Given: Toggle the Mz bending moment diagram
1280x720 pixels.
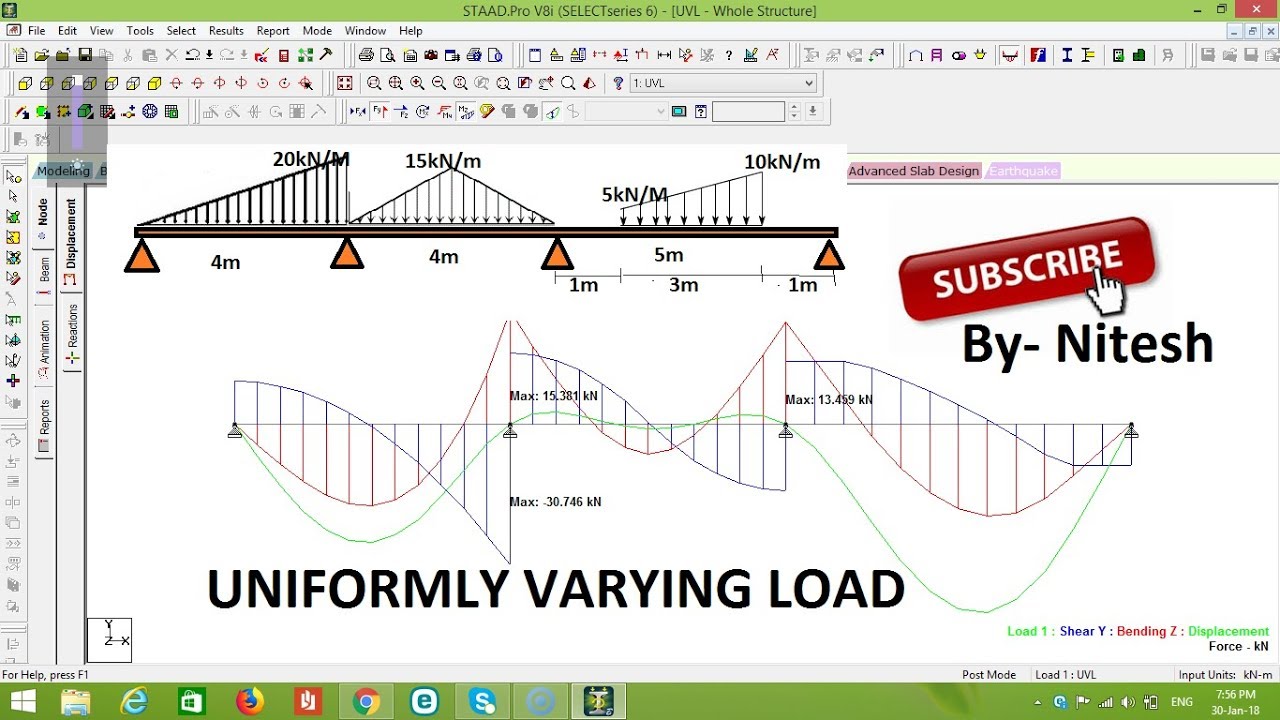Looking at the screenshot, I should point(465,112).
